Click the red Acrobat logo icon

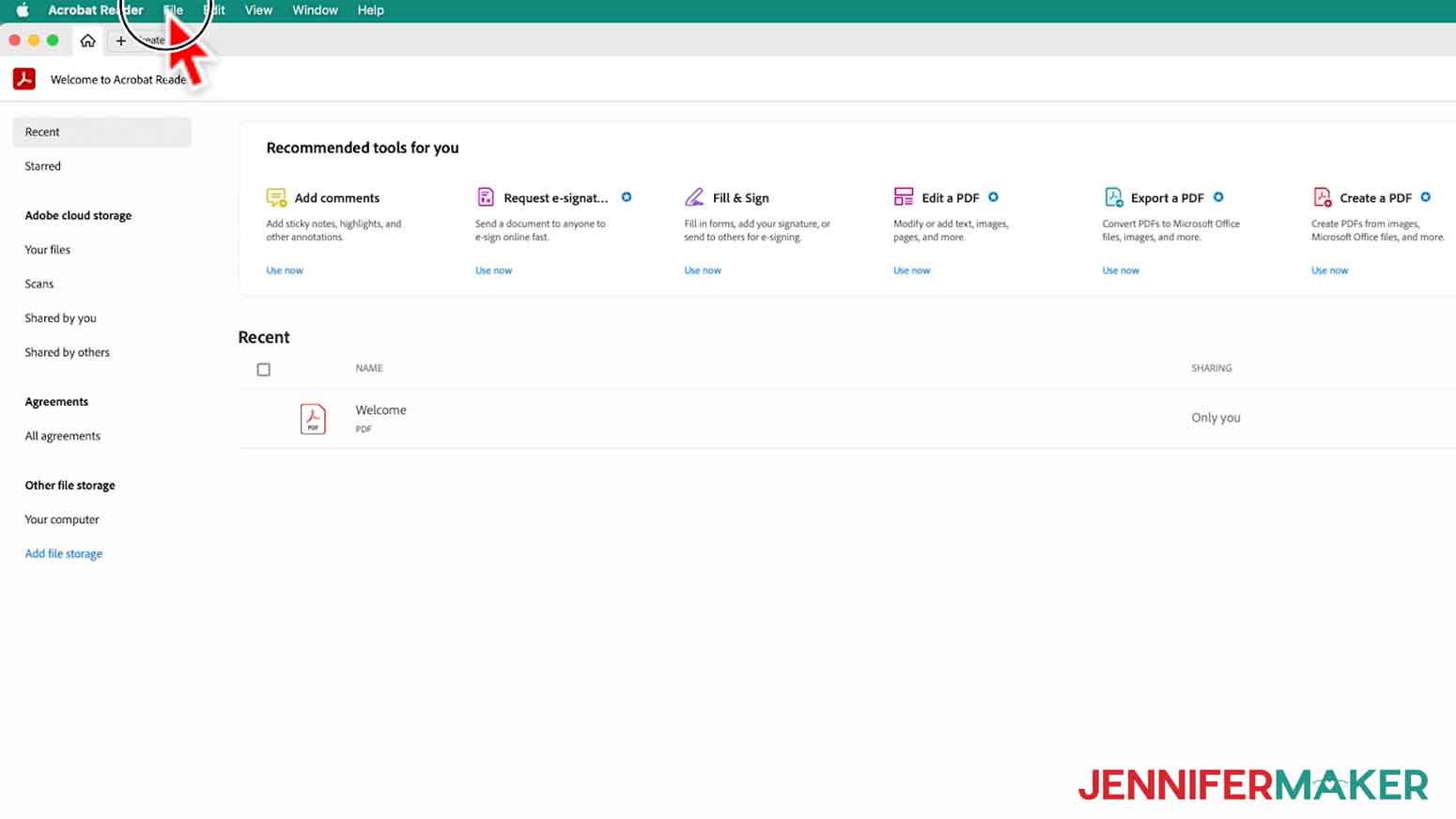coord(24,79)
